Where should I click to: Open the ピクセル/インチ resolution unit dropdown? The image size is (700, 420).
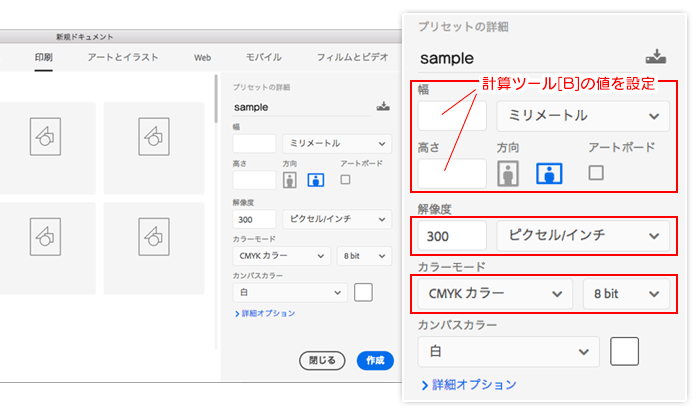pyautogui.click(x=336, y=219)
